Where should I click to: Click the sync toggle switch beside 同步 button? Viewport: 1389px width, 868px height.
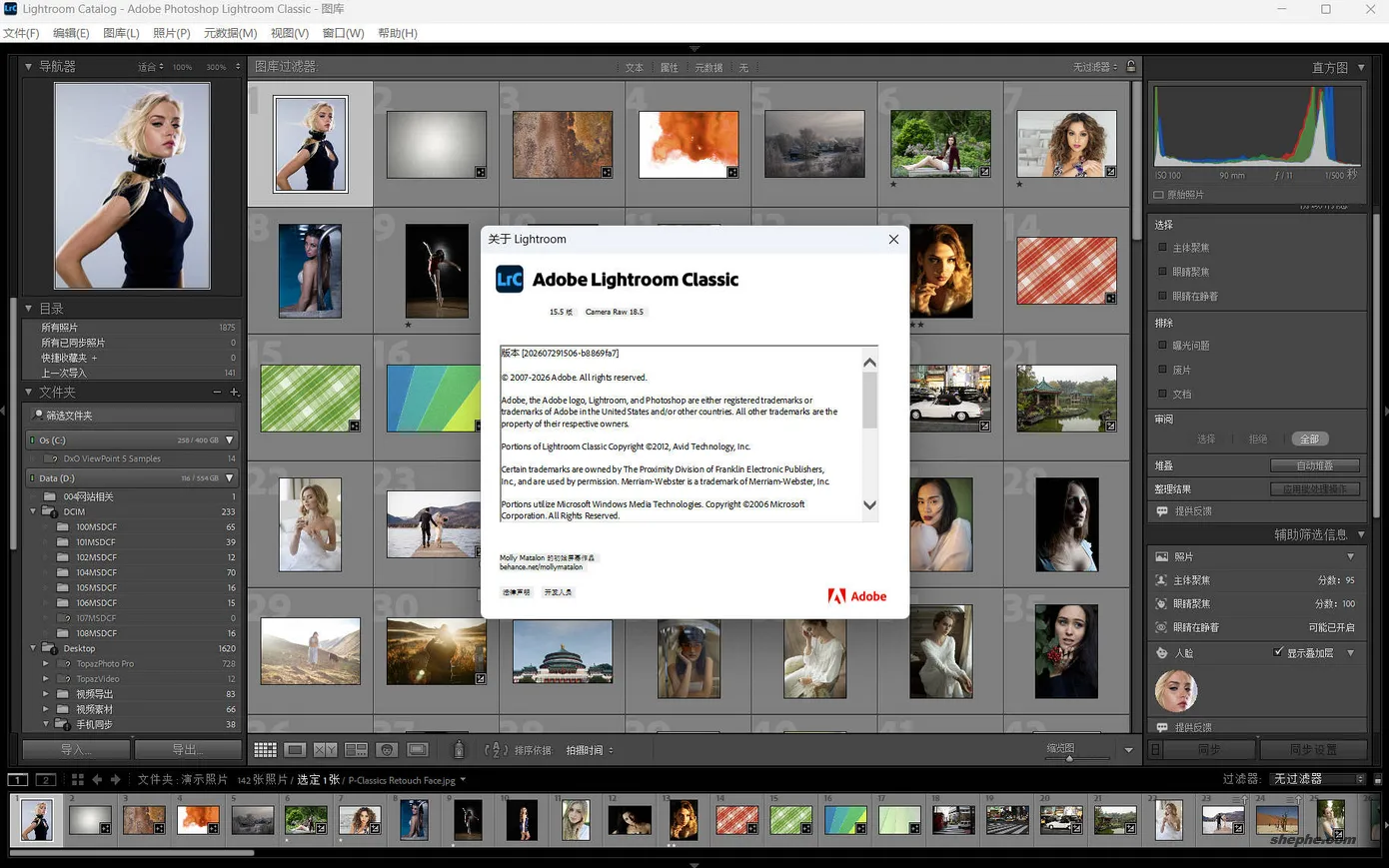pyautogui.click(x=1156, y=749)
